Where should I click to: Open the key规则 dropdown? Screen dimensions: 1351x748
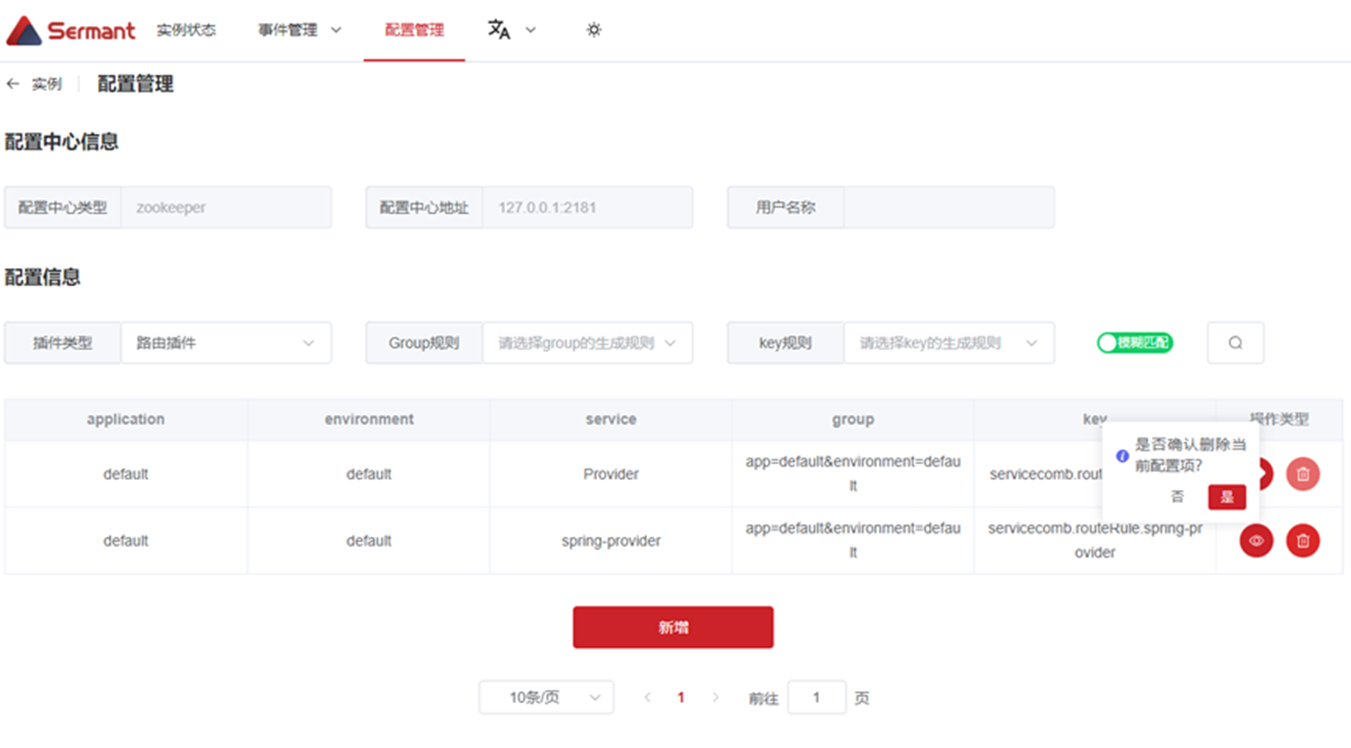point(949,343)
